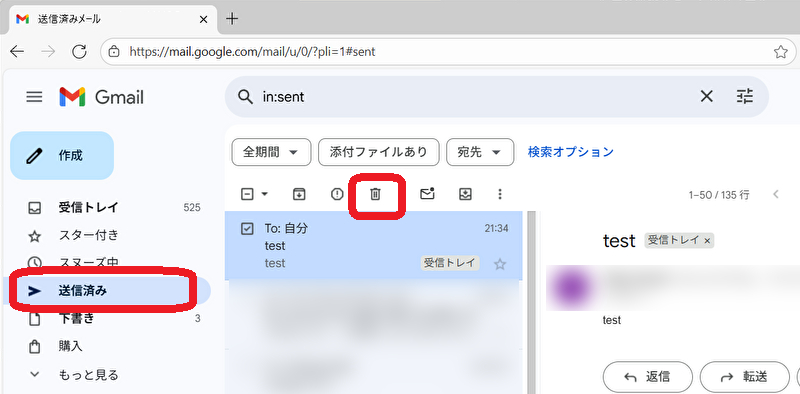The image size is (800, 394).
Task: Click the 1–50 / 135 行 count
Action: coord(719,194)
